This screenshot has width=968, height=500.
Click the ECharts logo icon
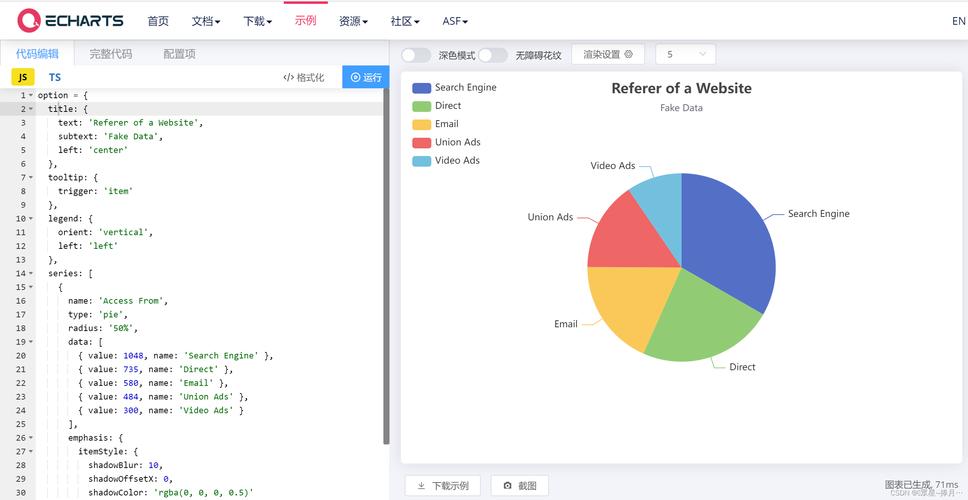[x=30, y=20]
